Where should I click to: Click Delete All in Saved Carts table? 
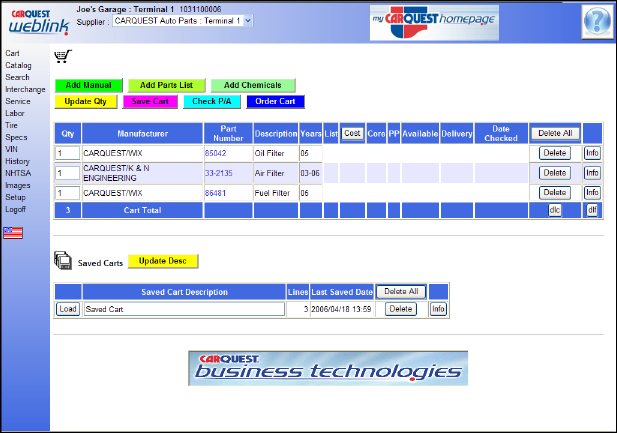point(401,292)
